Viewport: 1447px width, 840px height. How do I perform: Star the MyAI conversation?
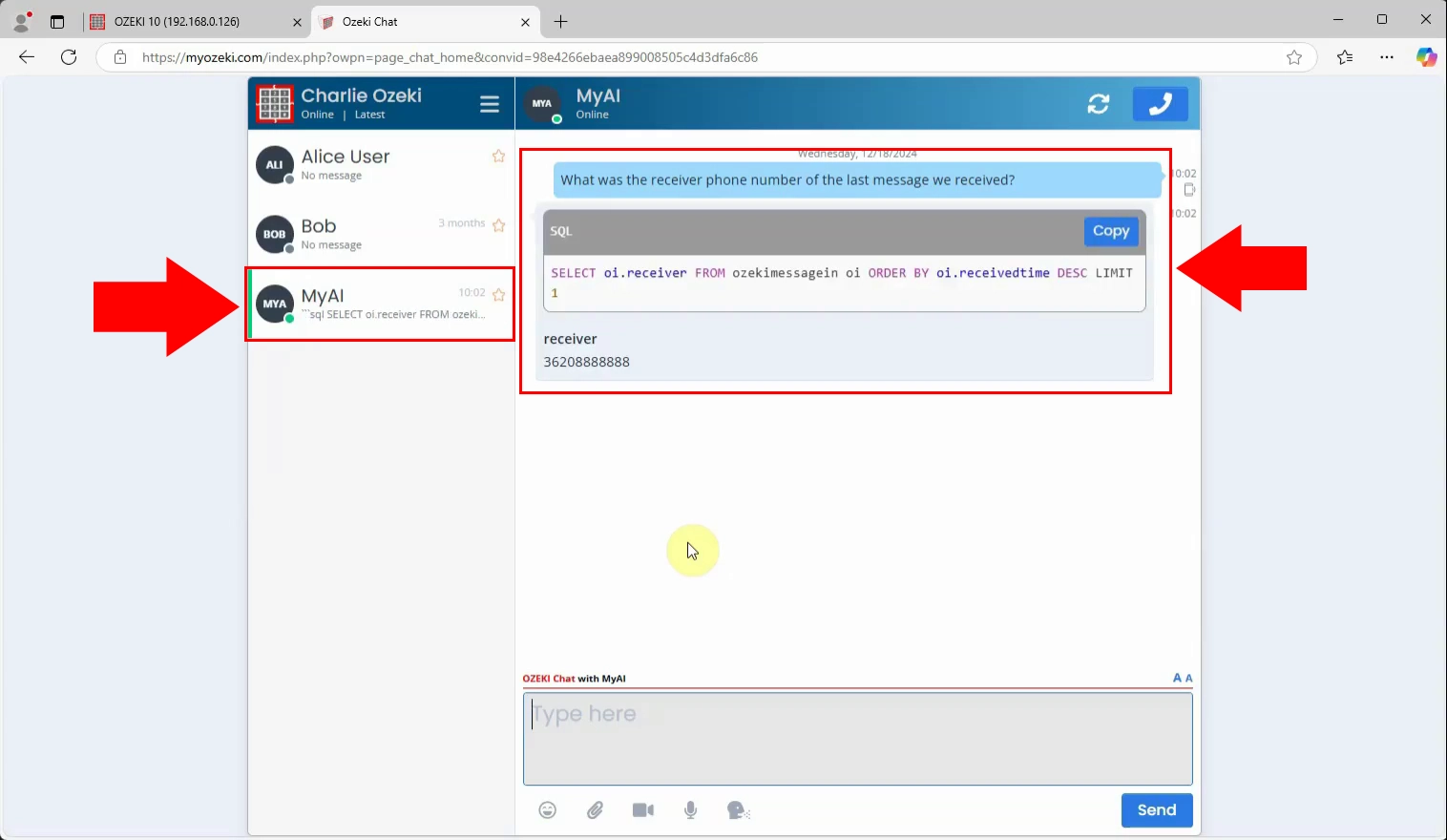tap(498, 295)
